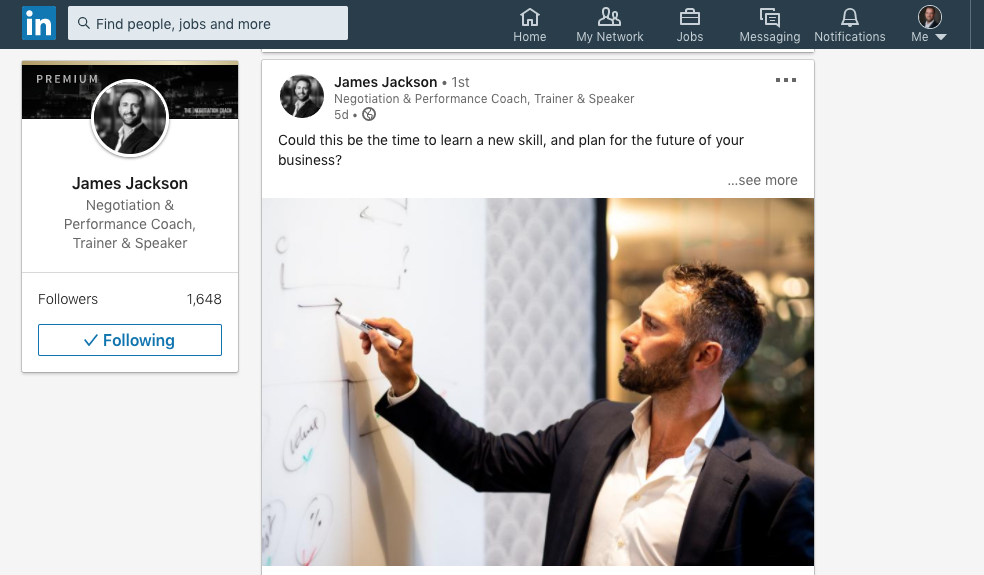Click post author's small profile photo
The width and height of the screenshot is (984, 575).
(x=302, y=96)
